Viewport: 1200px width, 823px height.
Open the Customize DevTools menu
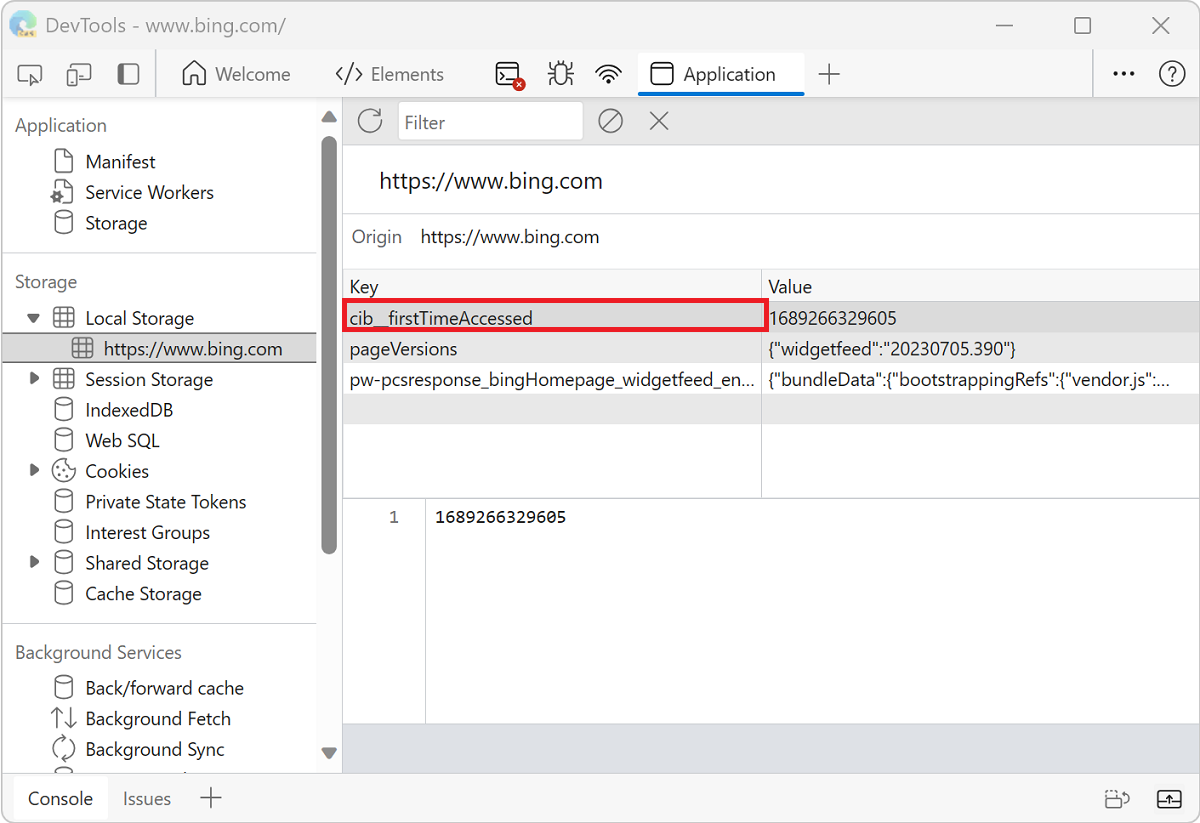point(1123,74)
